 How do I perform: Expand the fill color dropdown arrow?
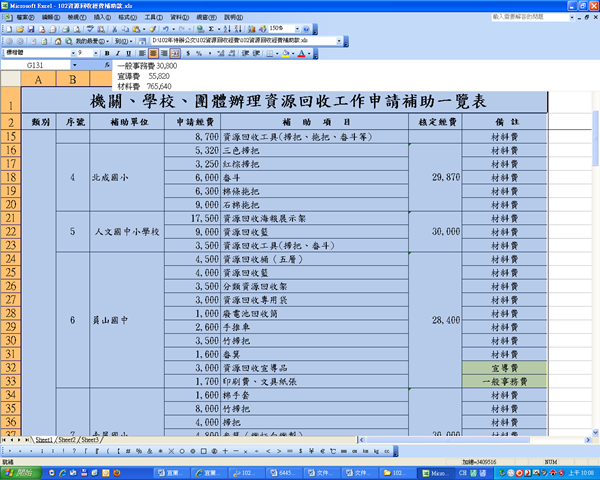point(293,54)
